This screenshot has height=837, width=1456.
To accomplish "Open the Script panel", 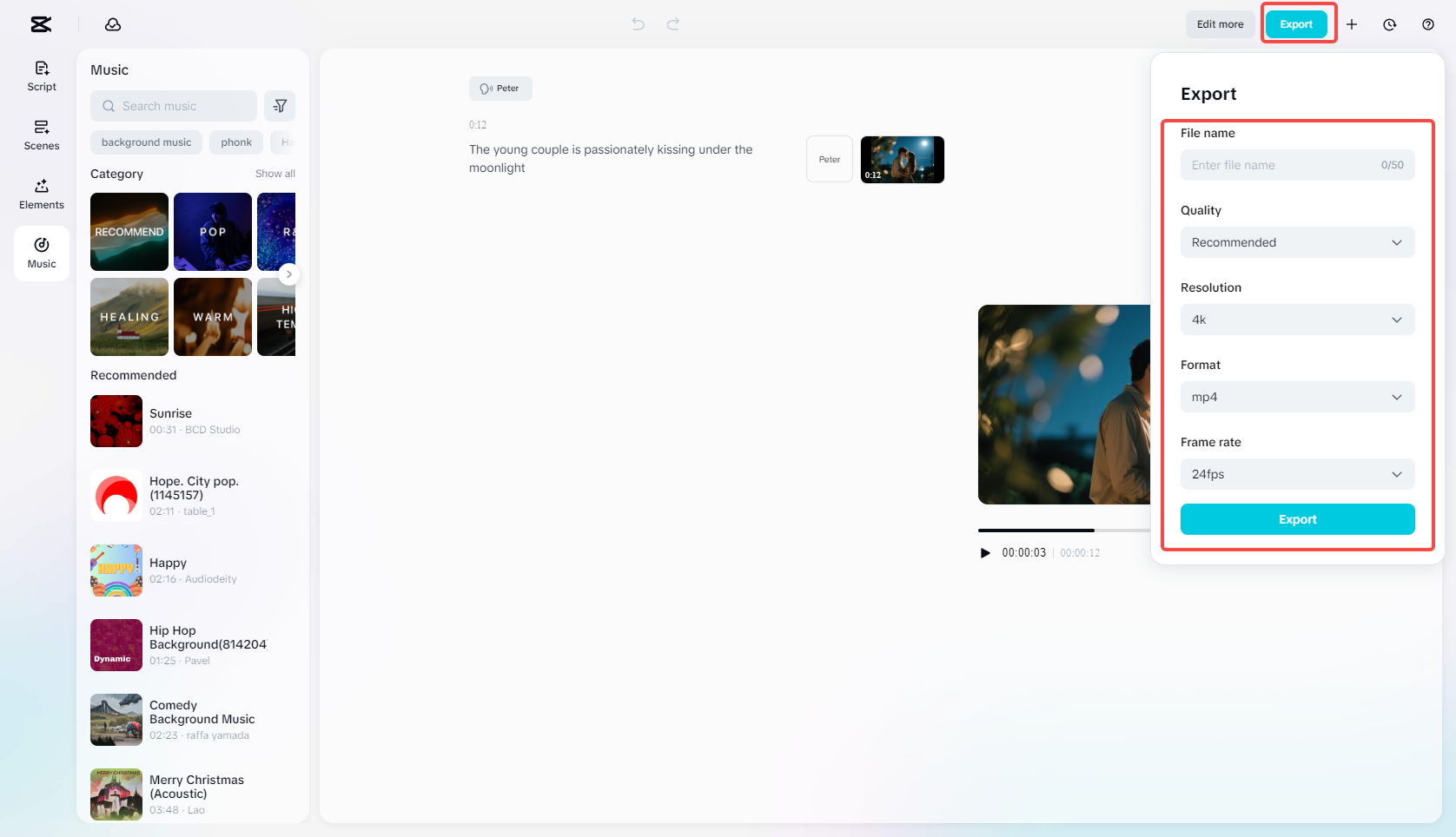I will point(41,76).
